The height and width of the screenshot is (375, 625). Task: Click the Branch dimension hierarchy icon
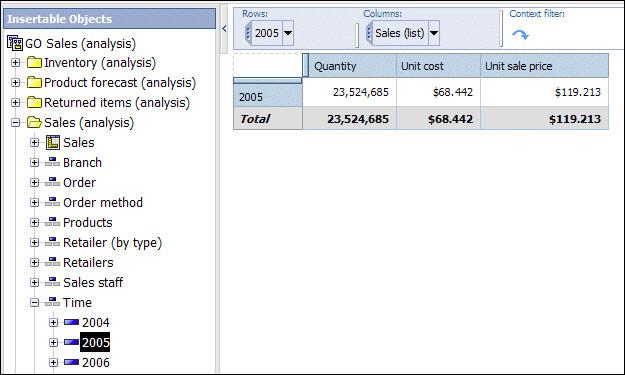(53, 162)
